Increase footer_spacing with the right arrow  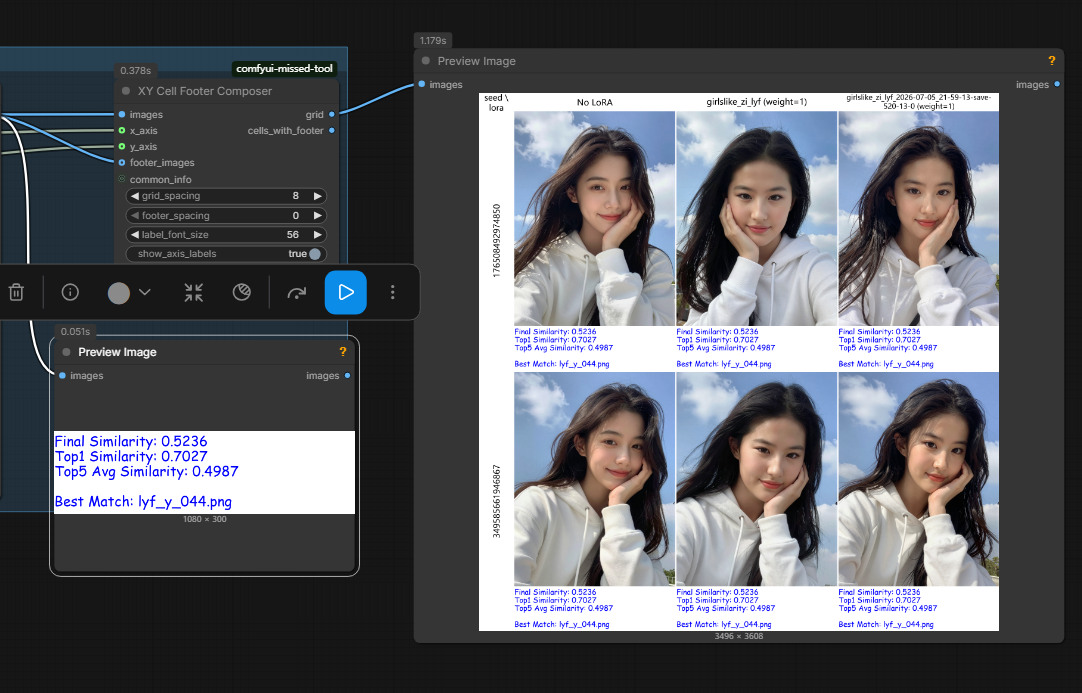pos(317,215)
